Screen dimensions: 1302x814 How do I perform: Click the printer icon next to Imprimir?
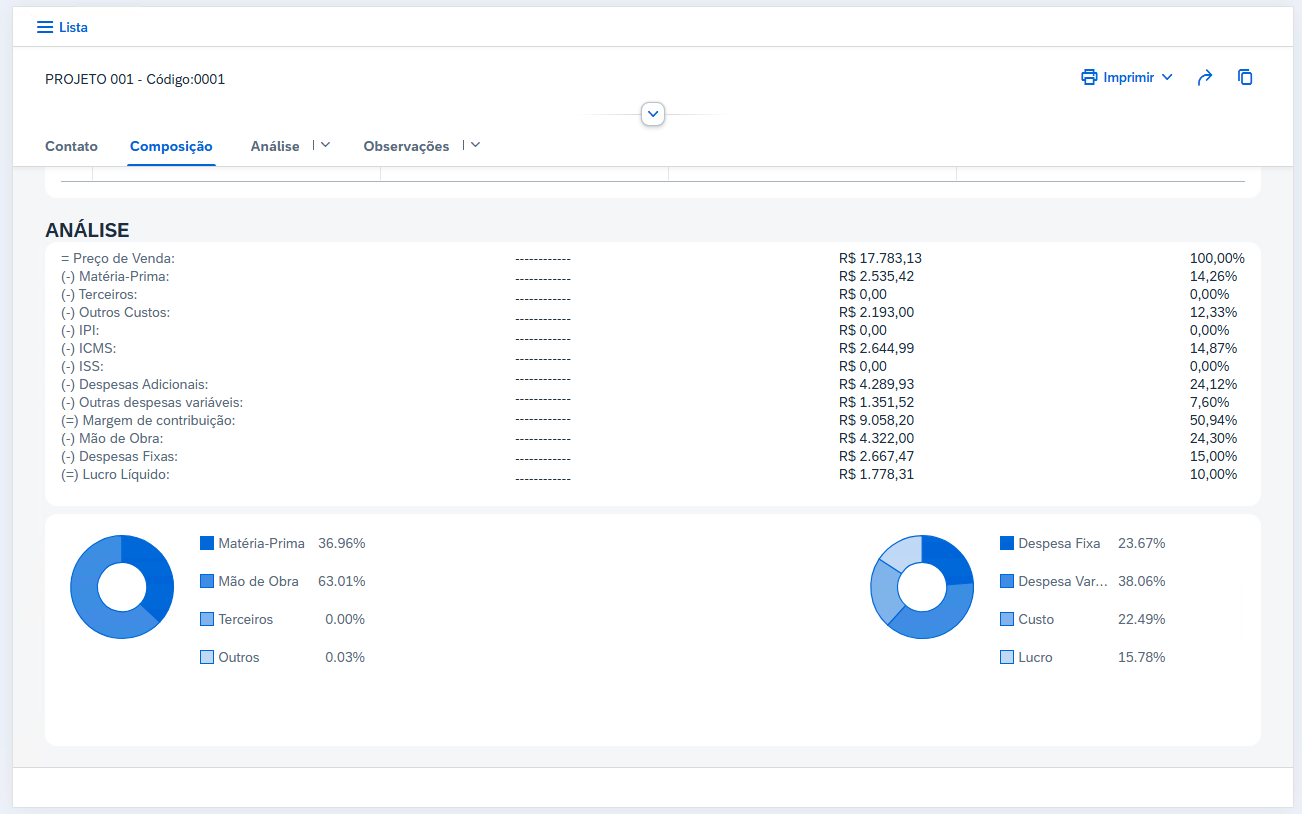[1089, 77]
